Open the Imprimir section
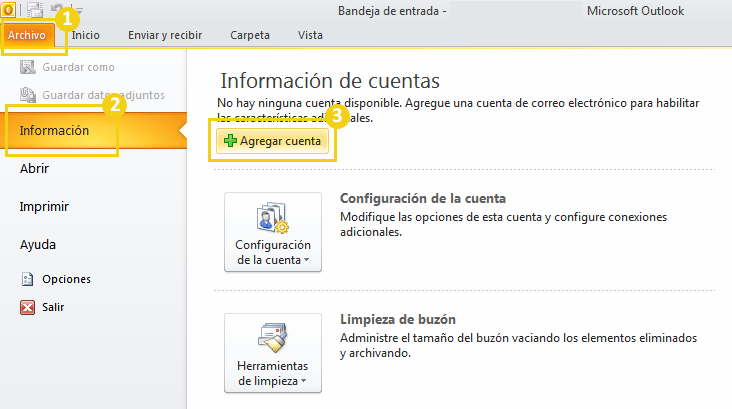The image size is (732, 409). tap(44, 206)
